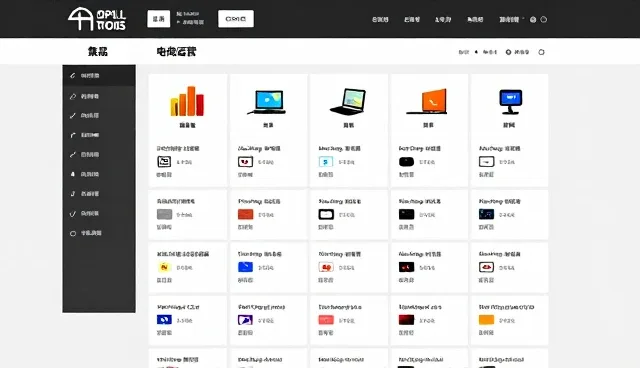Image resolution: width=640 pixels, height=368 pixels.
Task: Click the red-orange rectangle product icon
Action: coord(245,214)
